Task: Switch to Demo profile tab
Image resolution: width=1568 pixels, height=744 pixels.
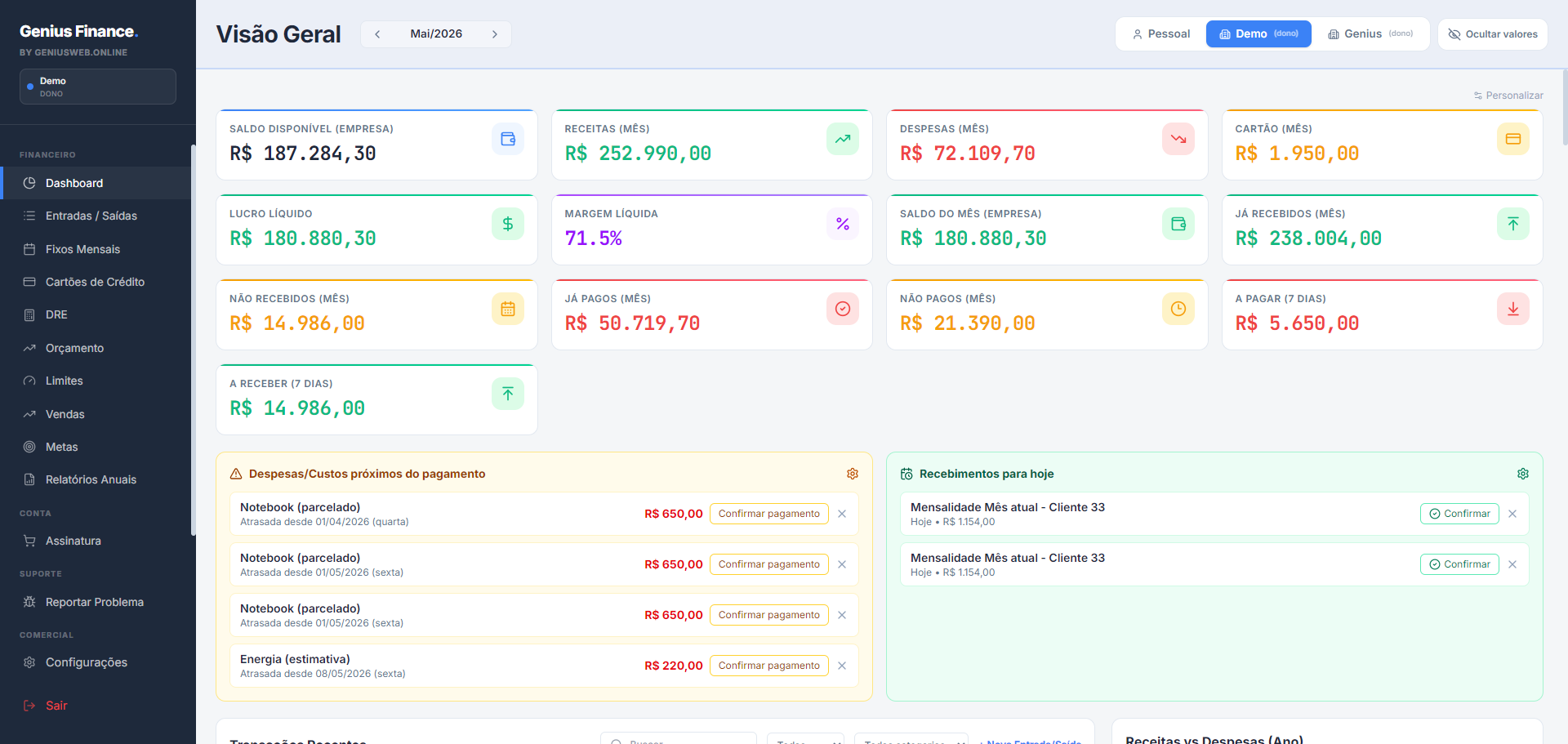Action: click(1258, 34)
